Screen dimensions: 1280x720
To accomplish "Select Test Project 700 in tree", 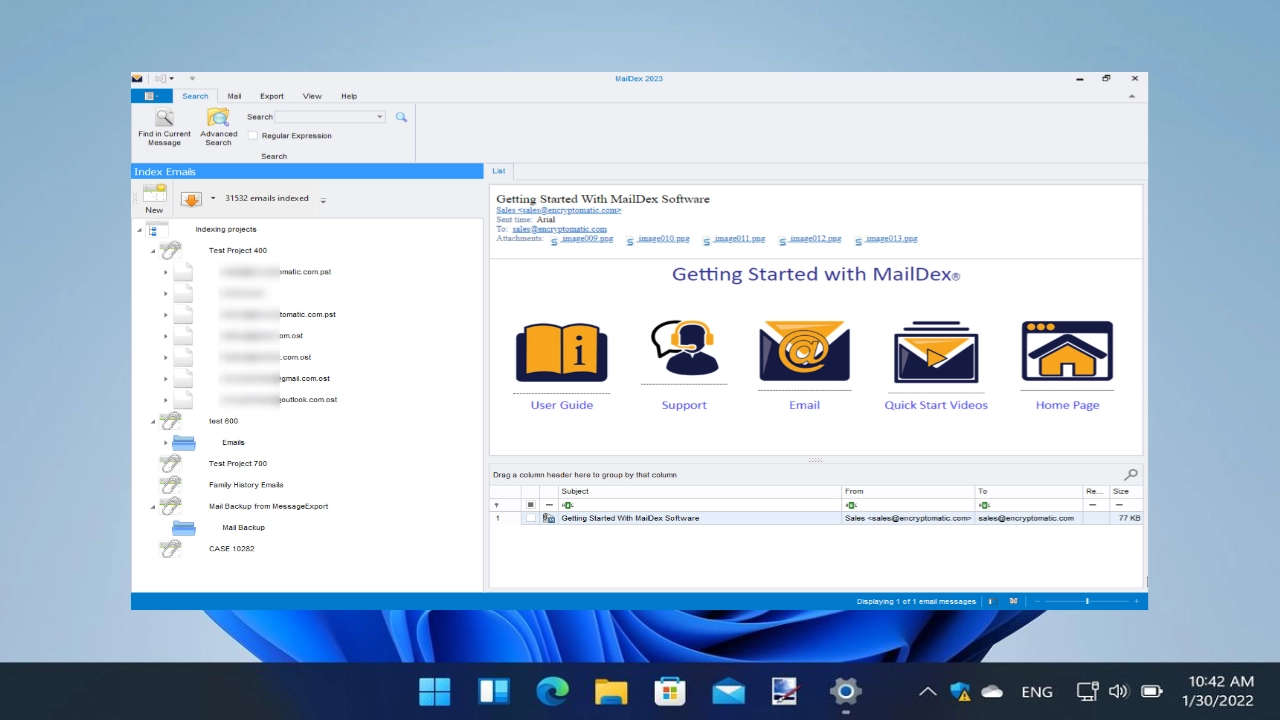I will click(x=237, y=464).
